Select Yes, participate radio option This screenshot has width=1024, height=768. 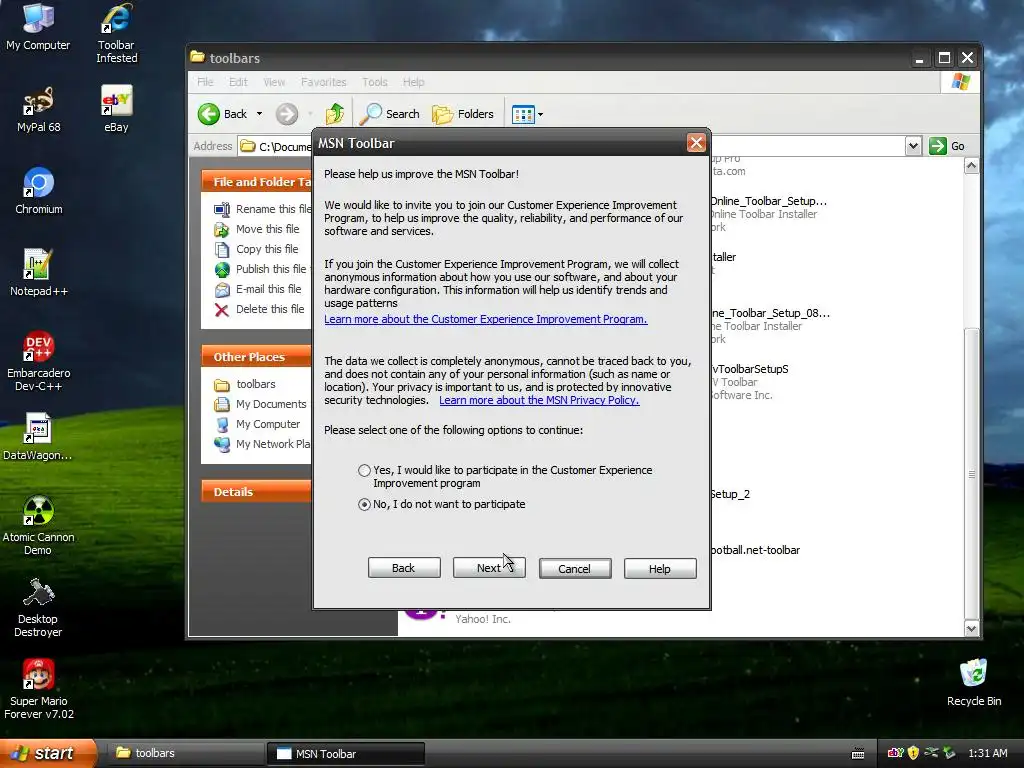pos(364,470)
